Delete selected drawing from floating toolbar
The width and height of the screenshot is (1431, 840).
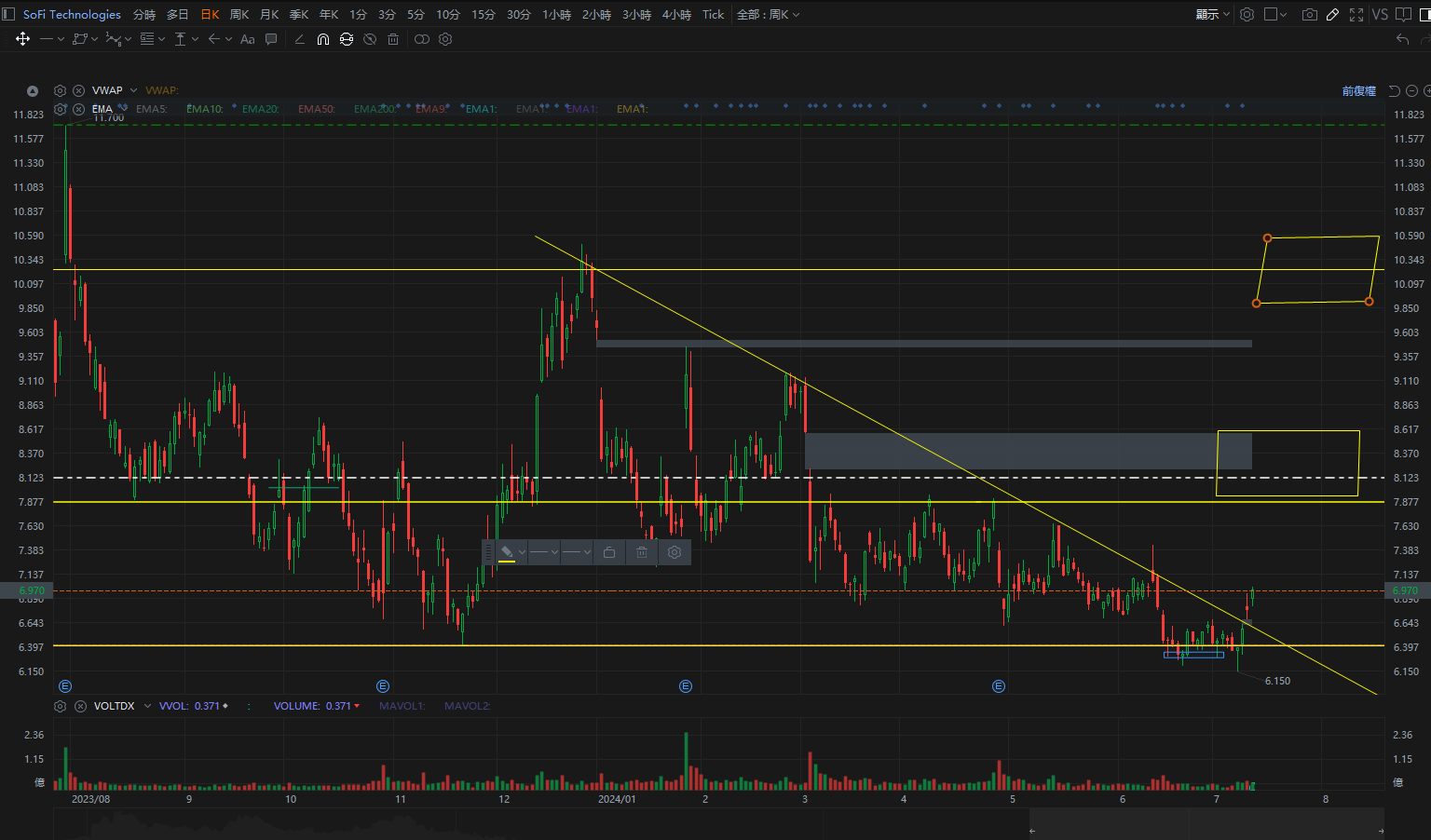tap(642, 552)
